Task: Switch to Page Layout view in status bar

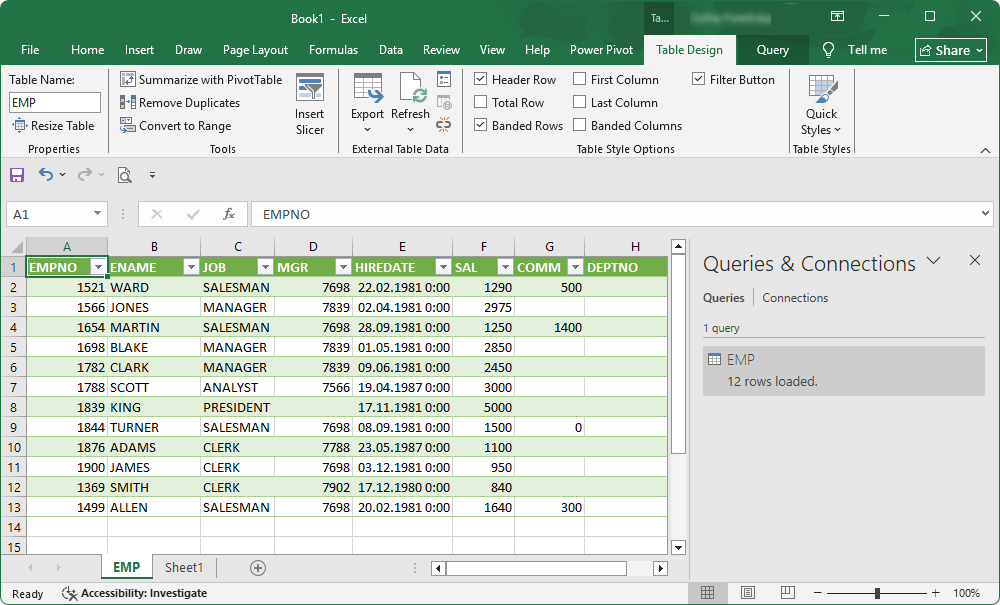Action: click(x=747, y=593)
